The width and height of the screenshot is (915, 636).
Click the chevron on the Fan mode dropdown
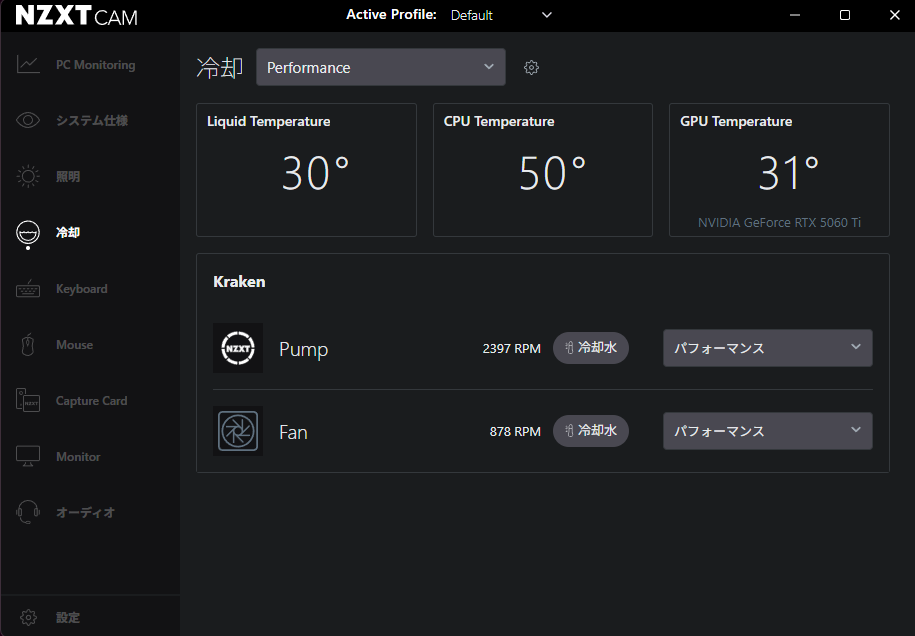click(855, 429)
